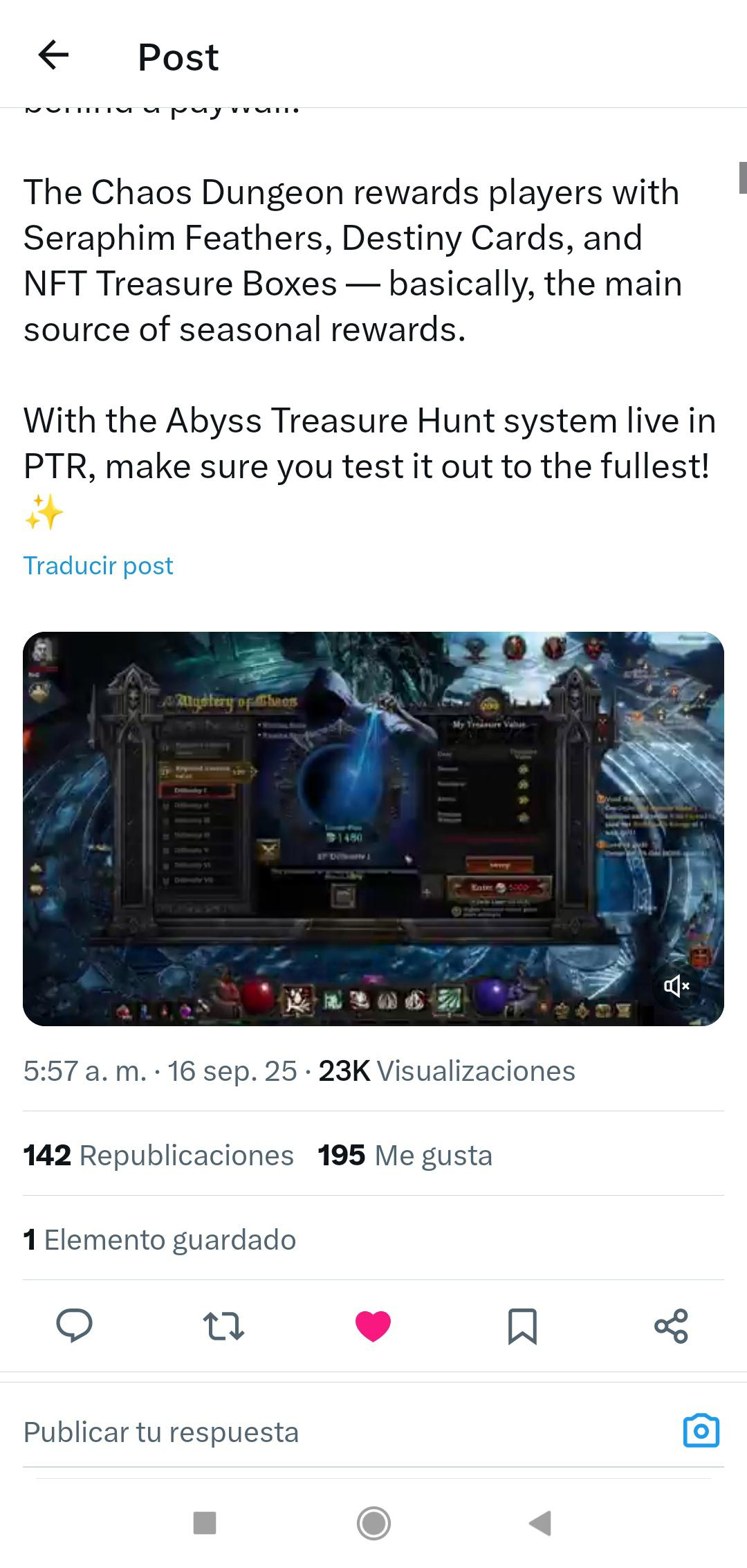Tap the Traducir post link
Viewport: 747px width, 1568px height.
click(x=98, y=565)
